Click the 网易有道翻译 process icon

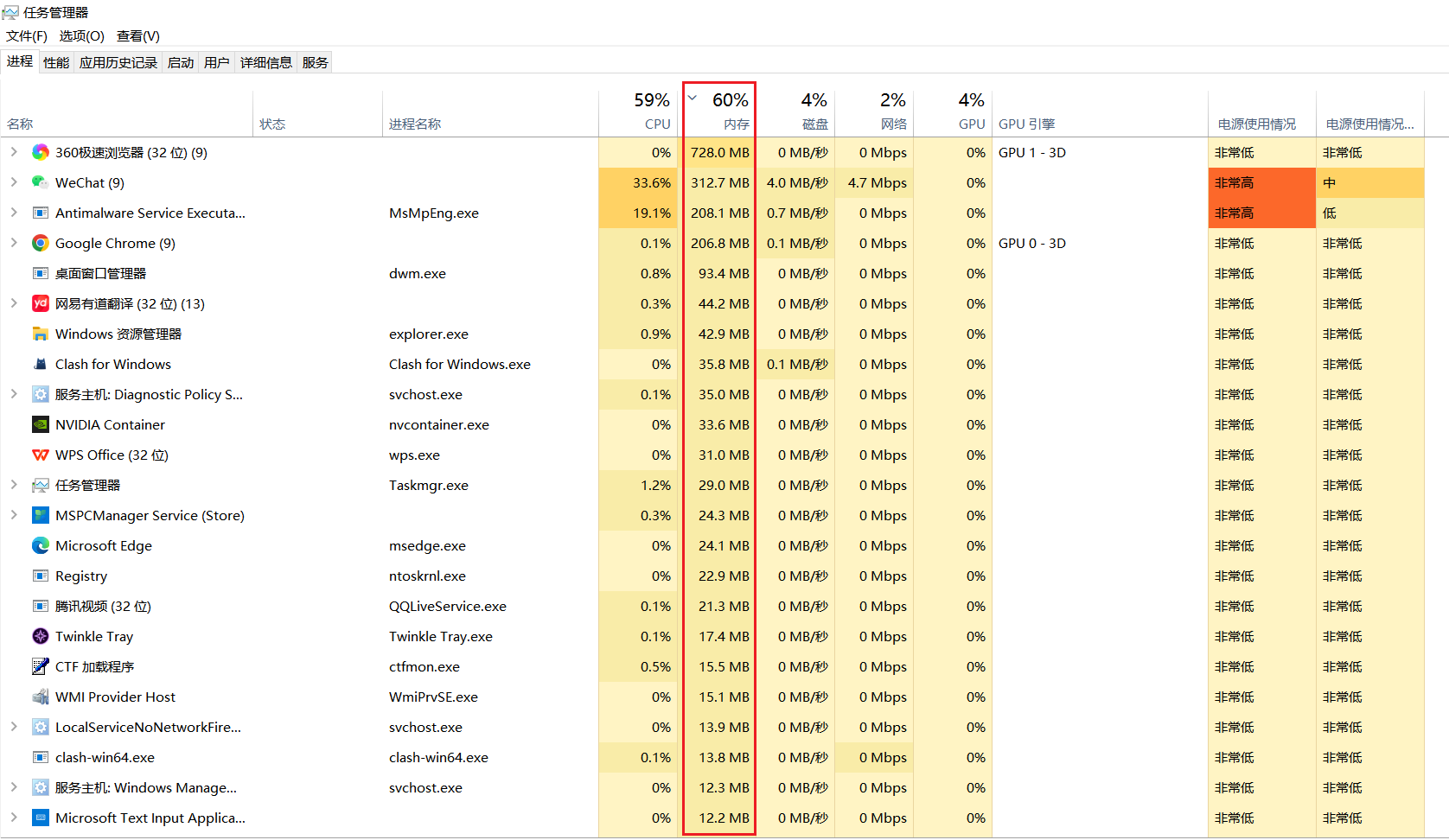(41, 304)
